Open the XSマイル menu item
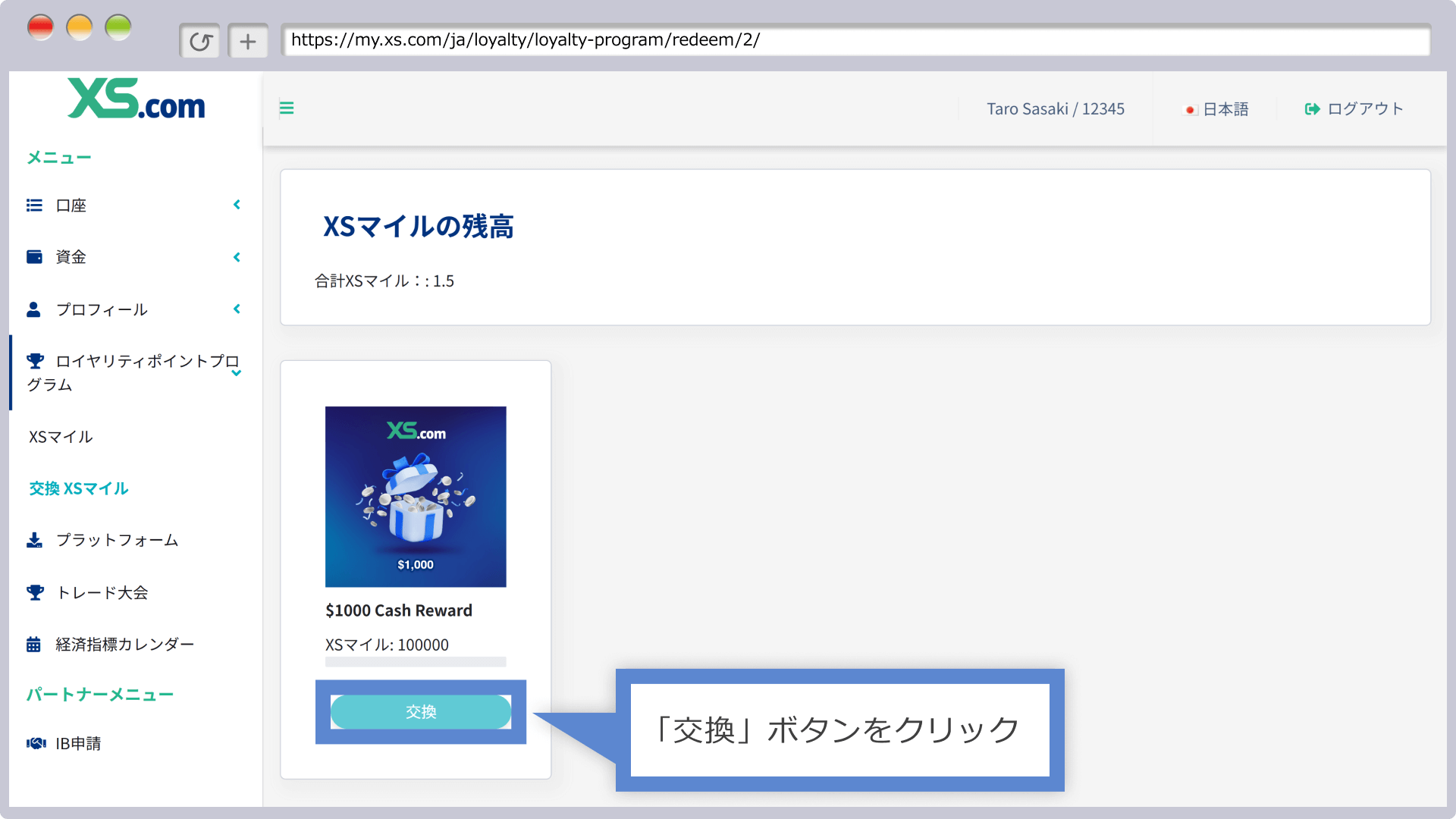The image size is (1456, 819). (x=61, y=437)
